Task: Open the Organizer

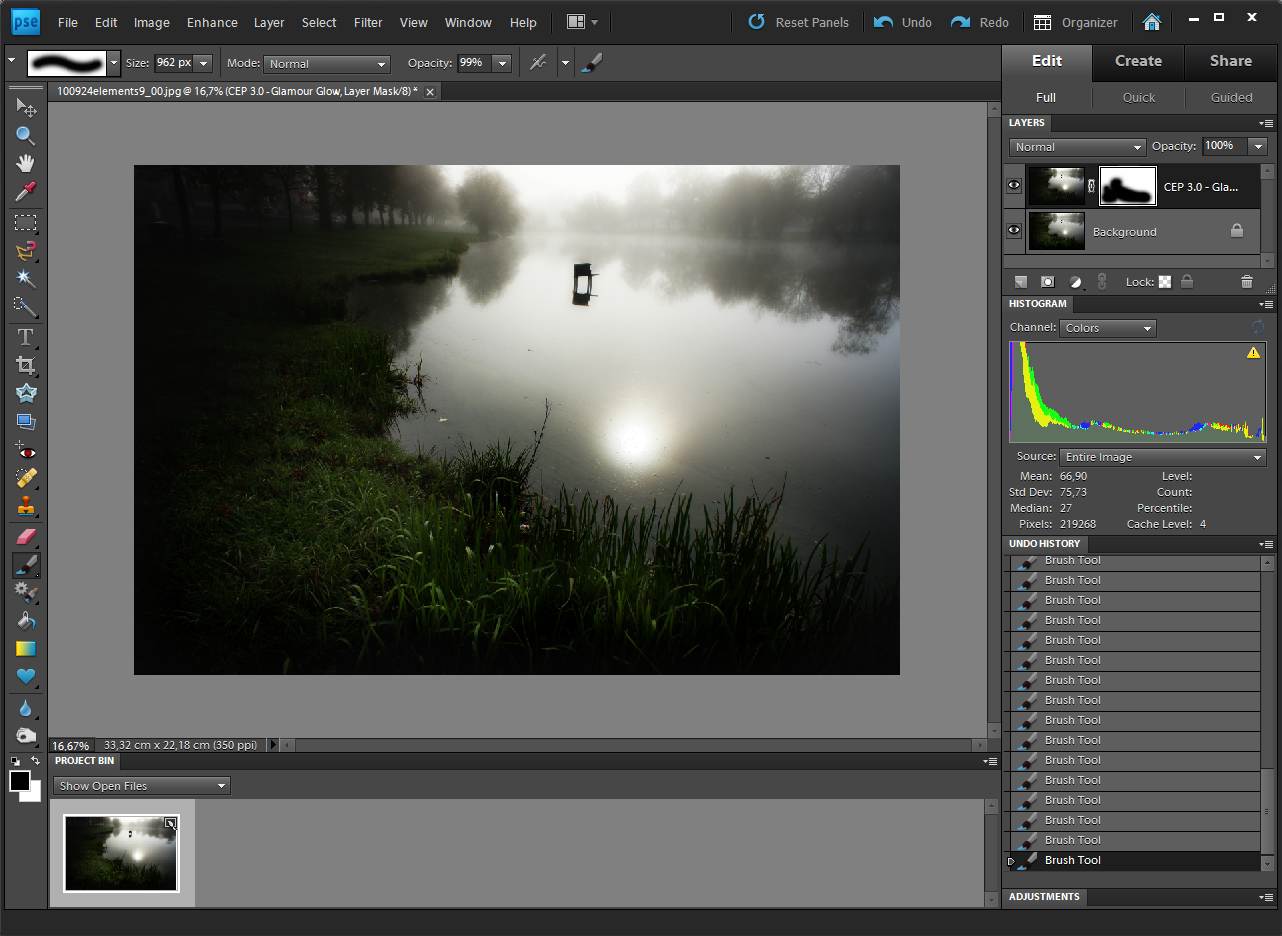Action: click(x=1076, y=22)
